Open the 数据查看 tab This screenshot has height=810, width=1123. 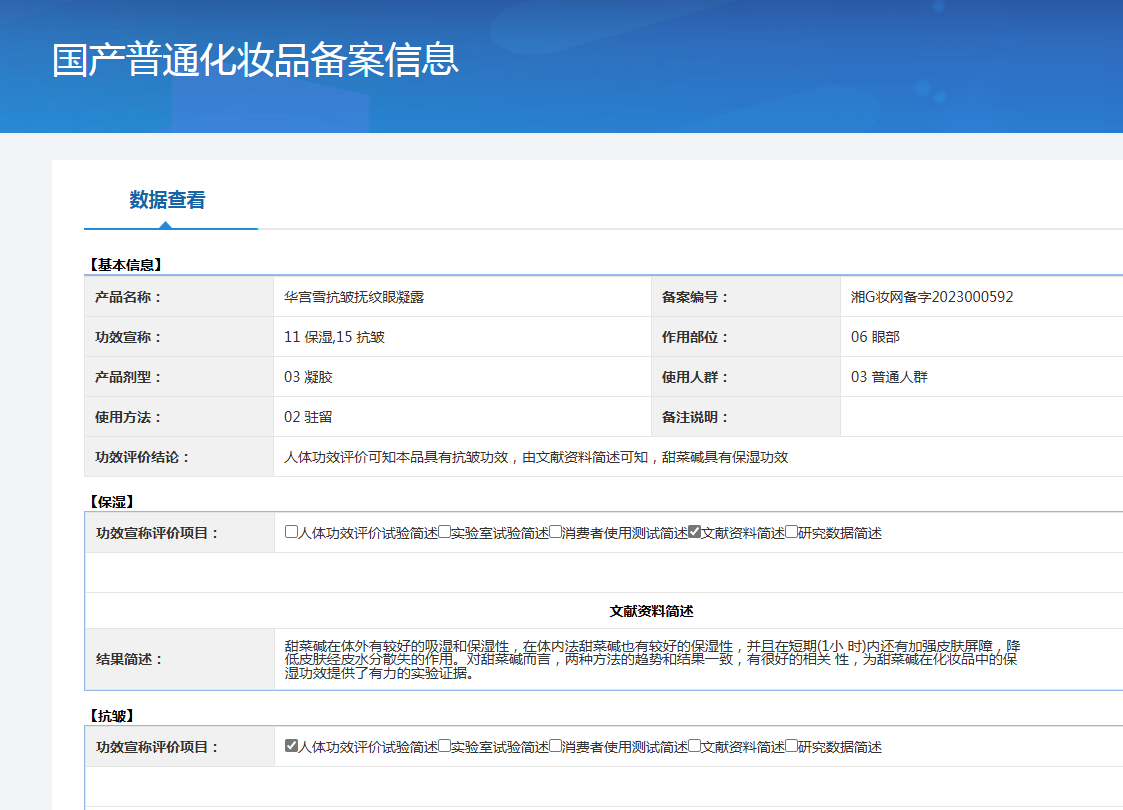[167, 200]
